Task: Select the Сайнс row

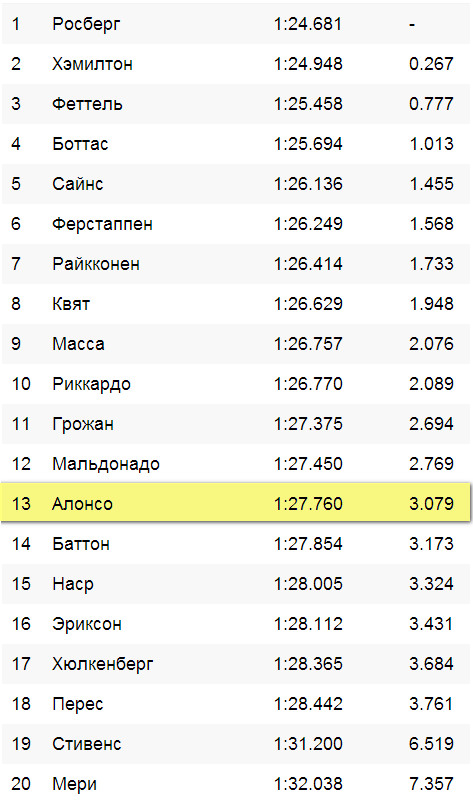Action: click(x=236, y=184)
